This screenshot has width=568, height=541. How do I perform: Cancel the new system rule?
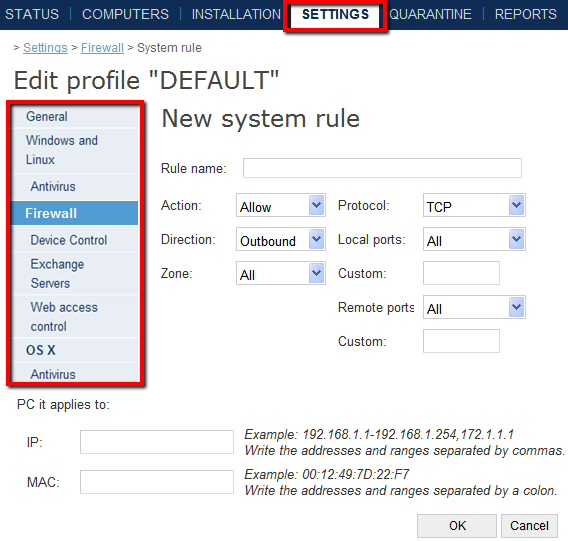(x=529, y=526)
